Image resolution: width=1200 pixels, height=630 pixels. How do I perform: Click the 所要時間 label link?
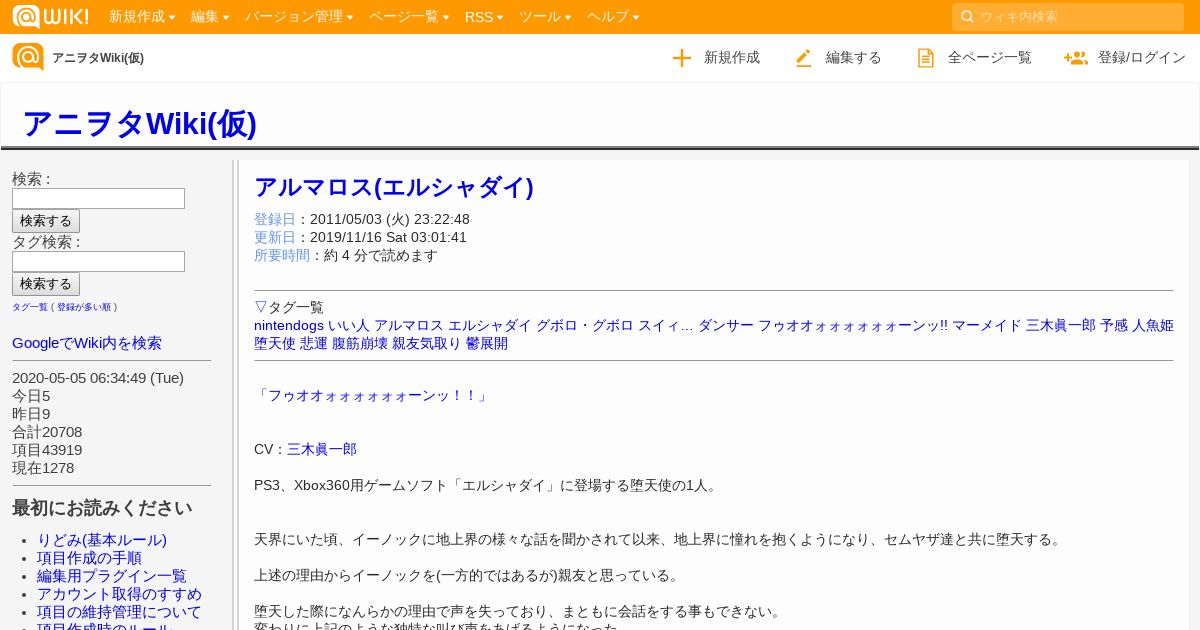(282, 255)
